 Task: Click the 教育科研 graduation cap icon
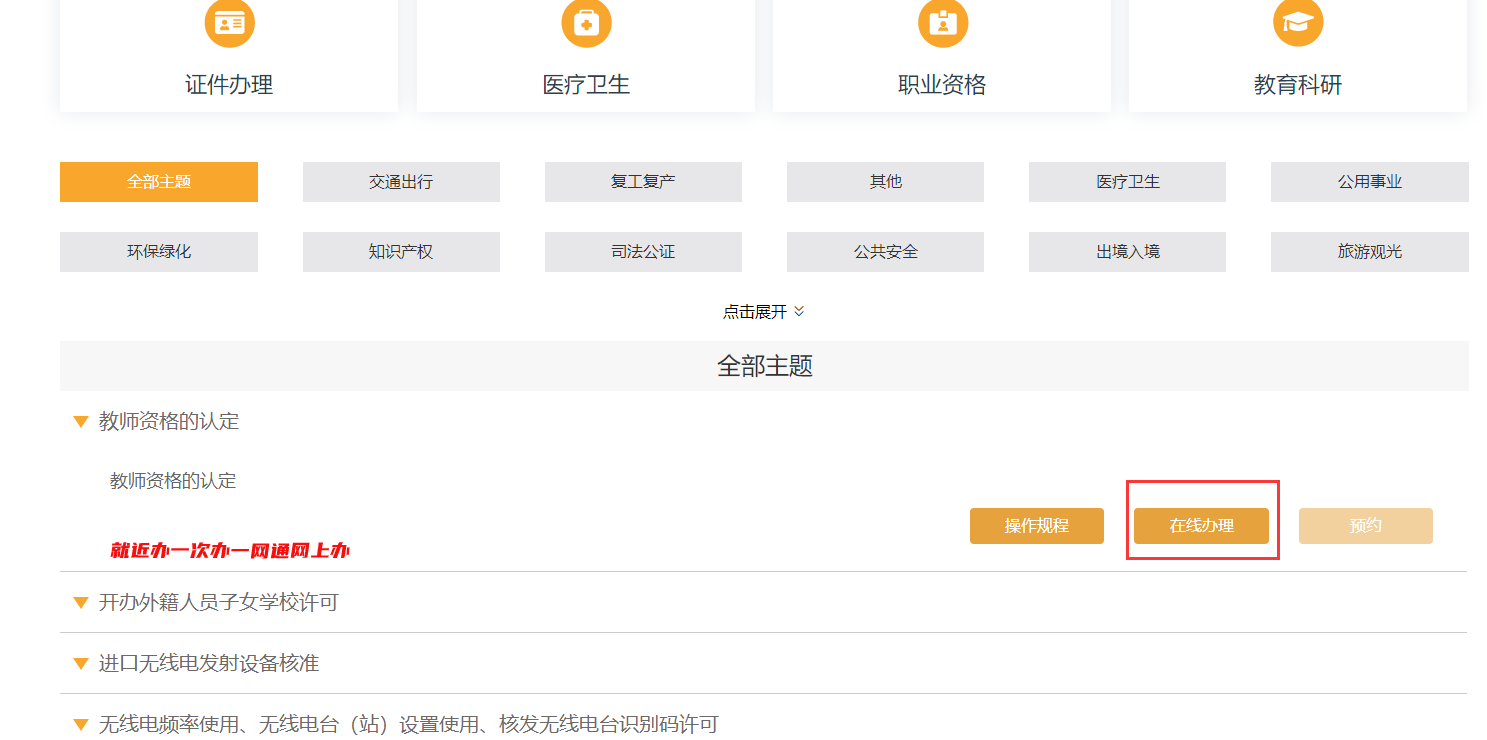pos(1297,23)
